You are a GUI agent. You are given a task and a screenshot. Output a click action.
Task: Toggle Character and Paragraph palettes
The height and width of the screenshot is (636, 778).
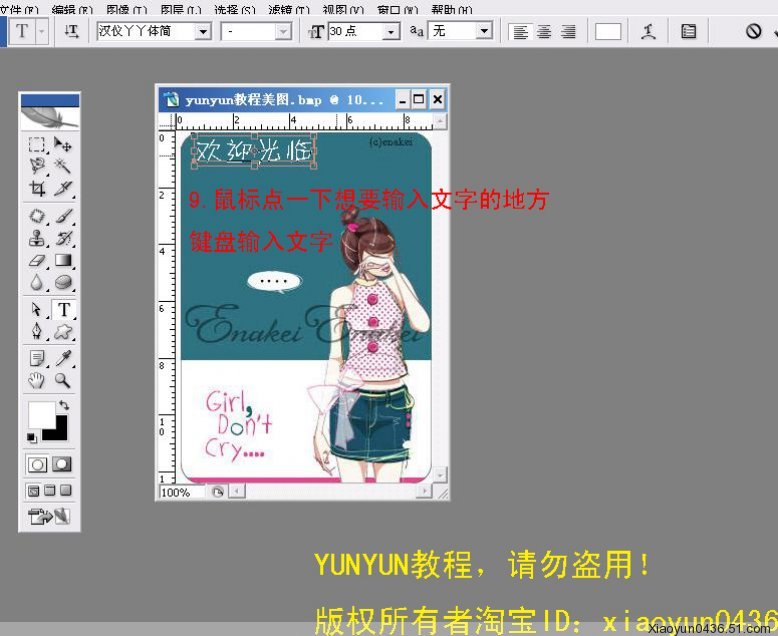point(688,32)
